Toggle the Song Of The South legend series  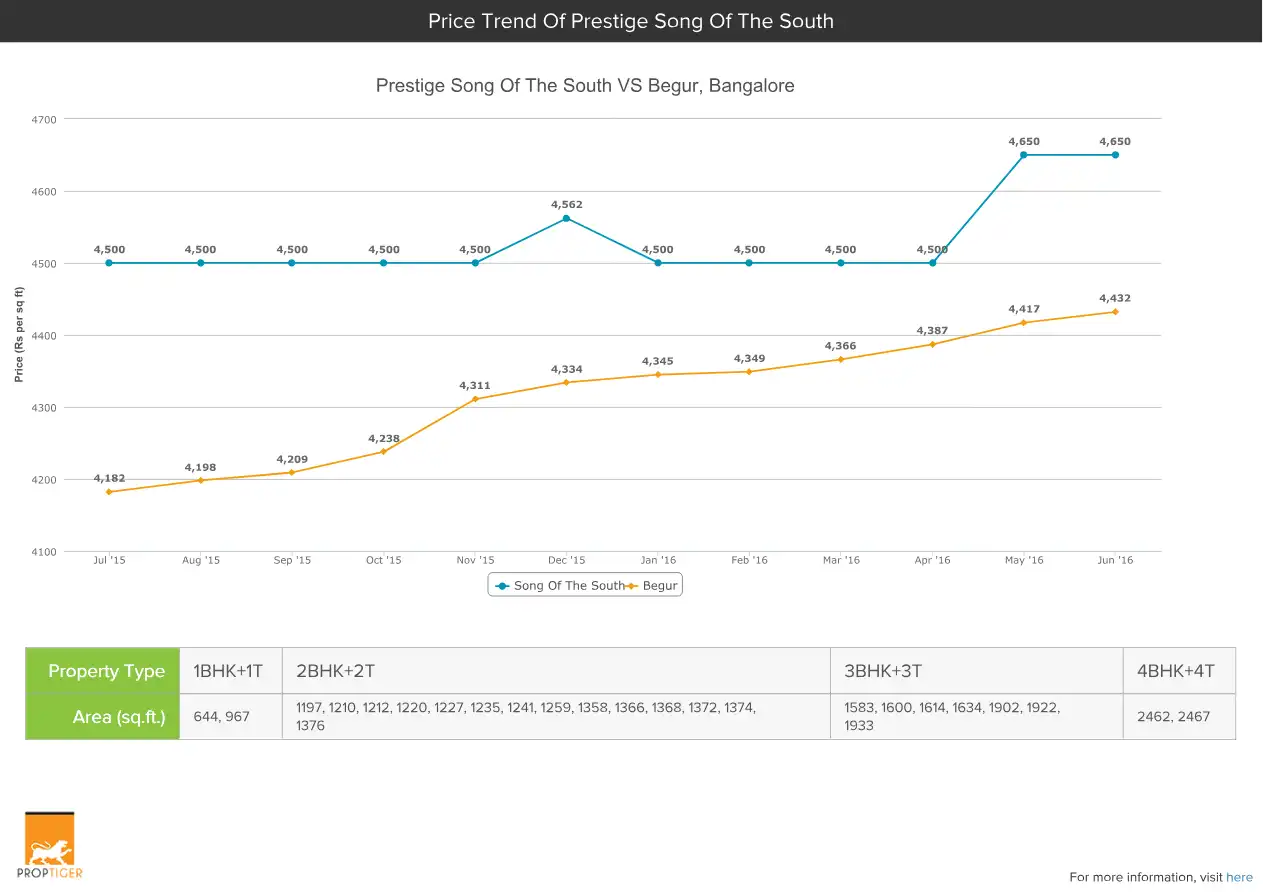coord(560,586)
